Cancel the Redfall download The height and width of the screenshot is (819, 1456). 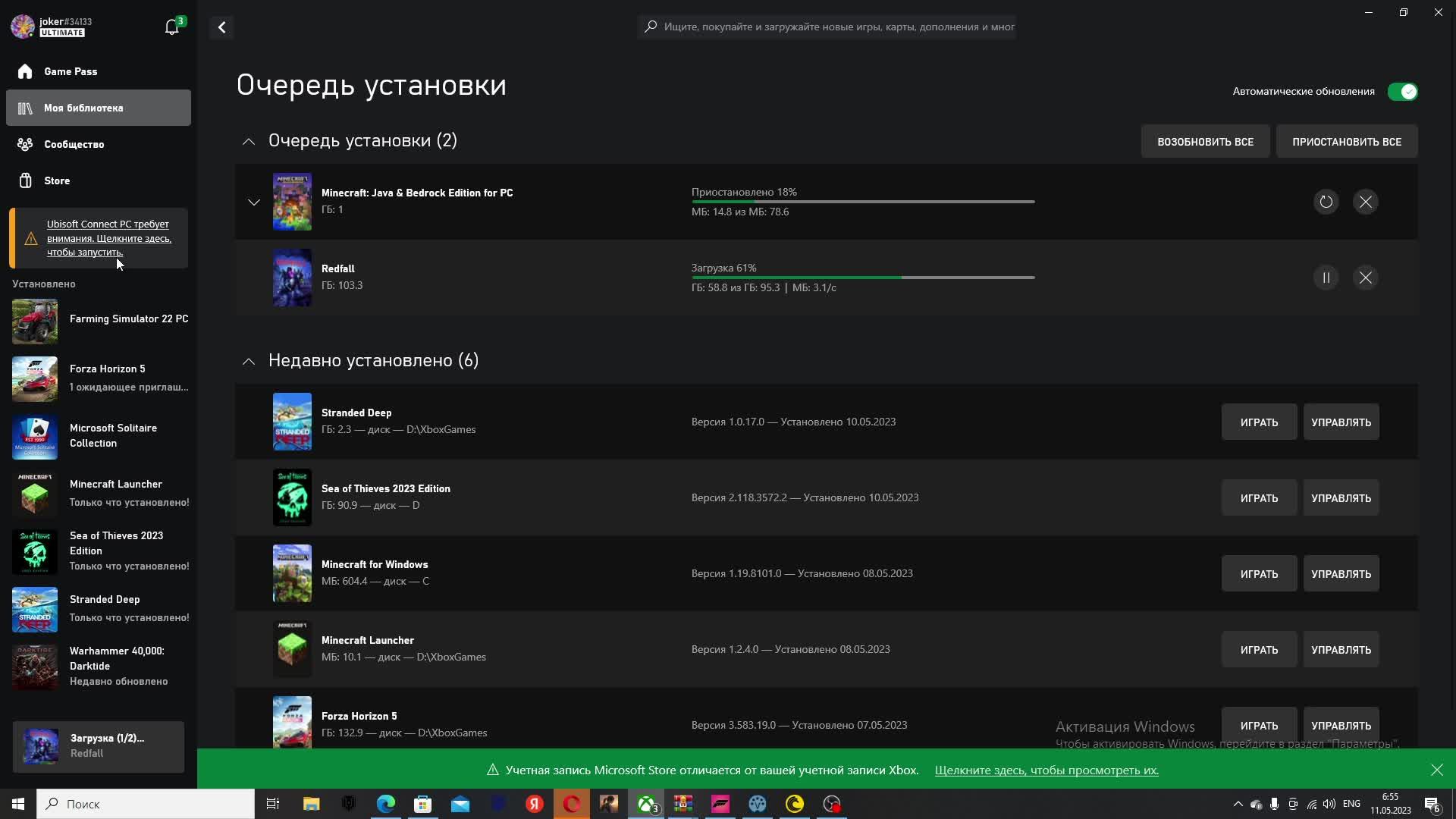coord(1365,278)
